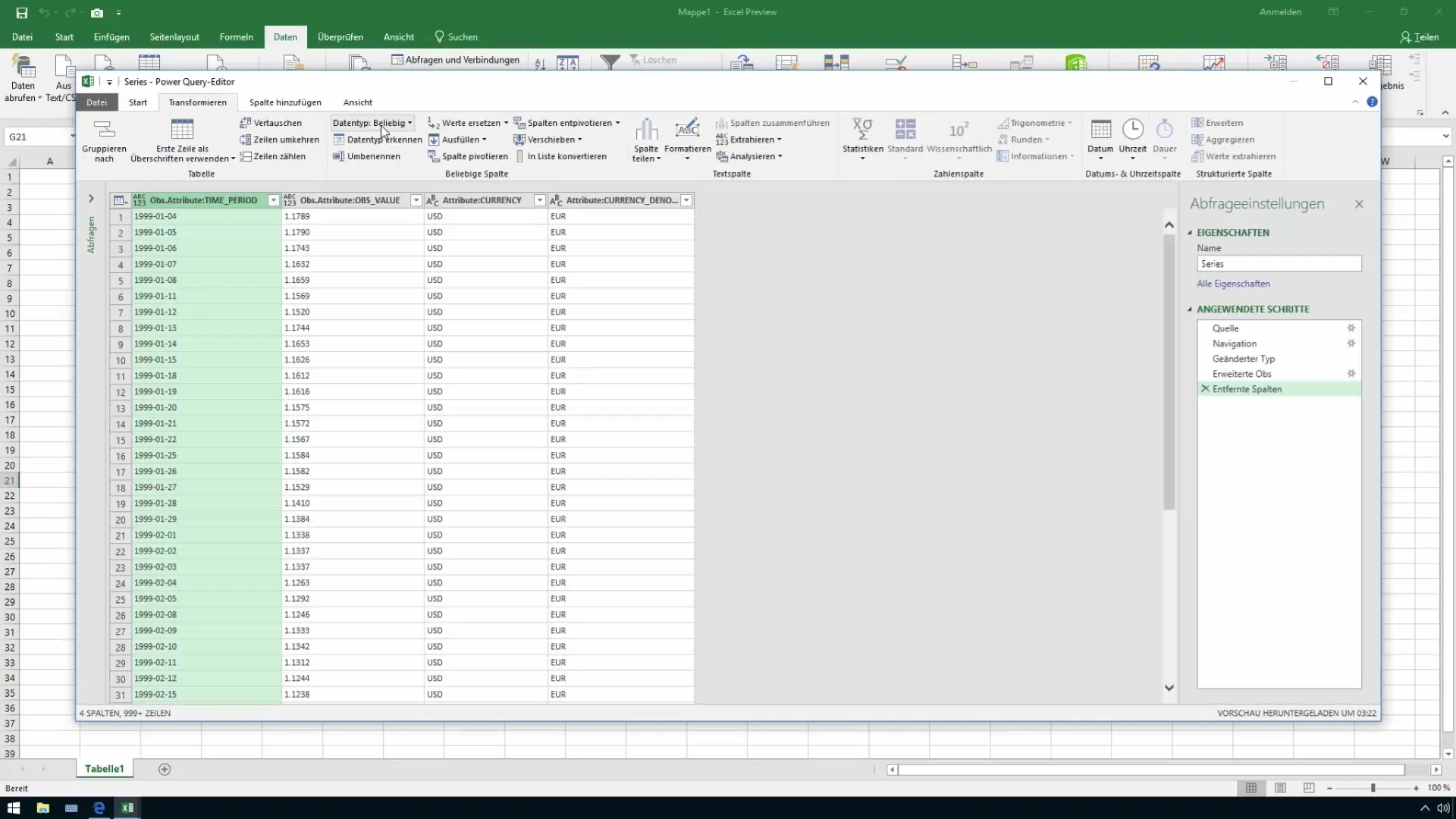The image size is (1456, 819).
Task: Switch to Ansicht tab in Power Query
Action: click(358, 102)
